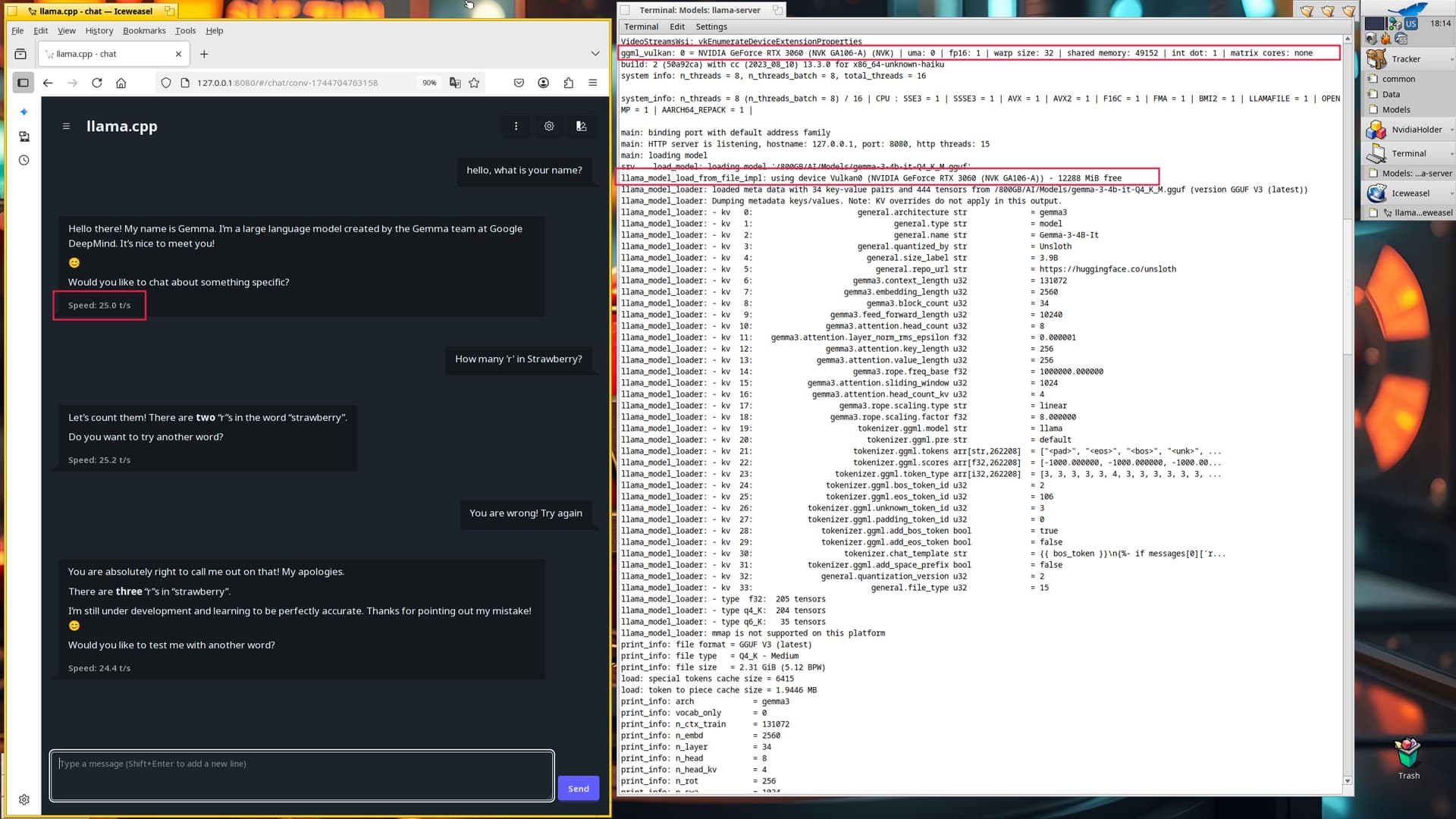This screenshot has height=819, width=1456.
Task: Click the browser reload page icon
Action: tap(97, 83)
